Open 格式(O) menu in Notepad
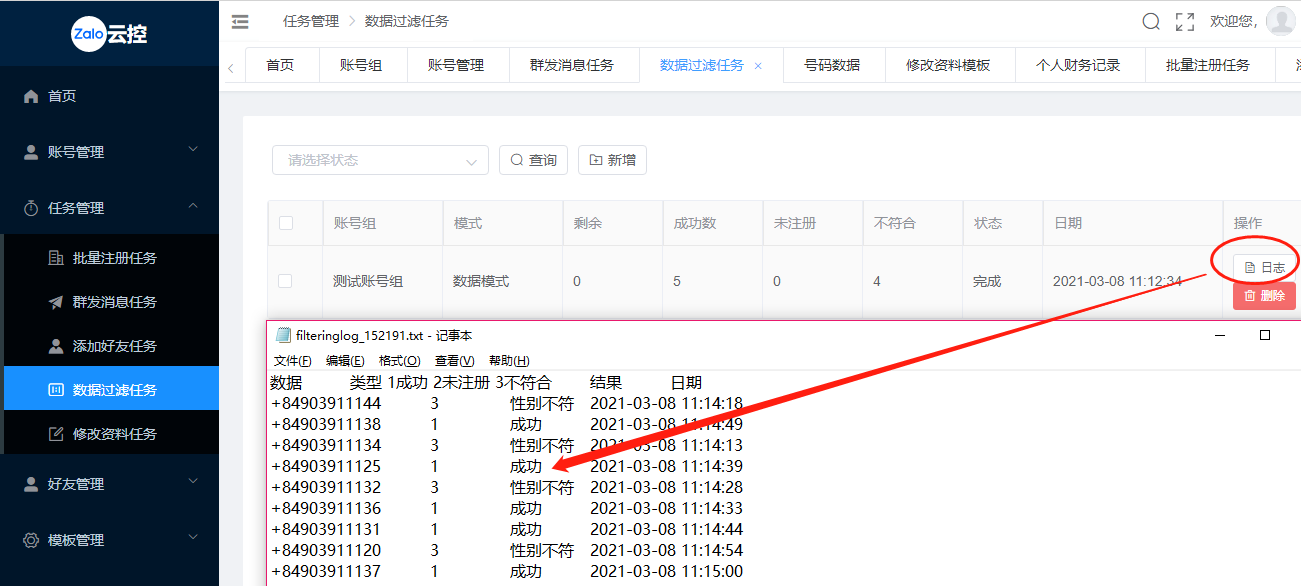Image resolution: width=1301 pixels, height=586 pixels. click(x=399, y=360)
